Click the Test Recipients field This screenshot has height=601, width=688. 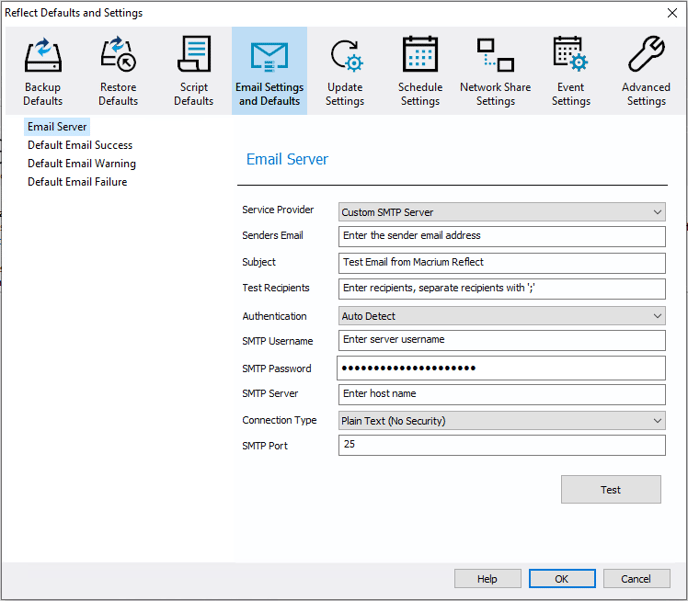coord(502,289)
